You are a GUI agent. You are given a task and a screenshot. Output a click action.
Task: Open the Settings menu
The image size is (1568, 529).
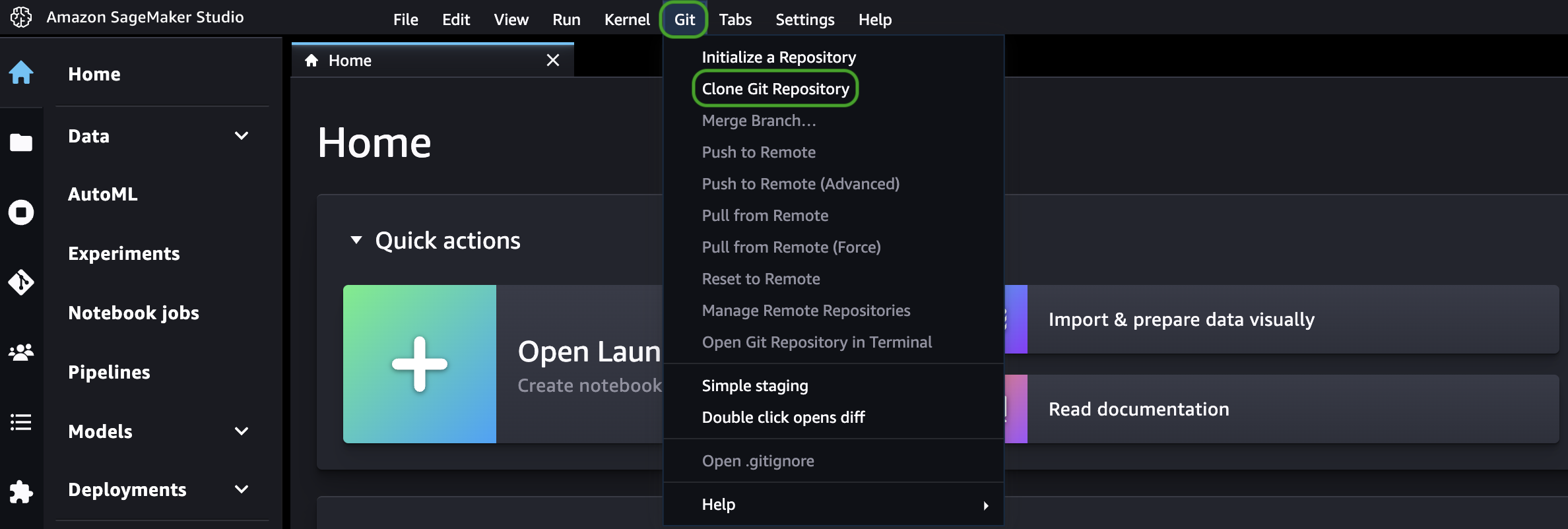(805, 20)
